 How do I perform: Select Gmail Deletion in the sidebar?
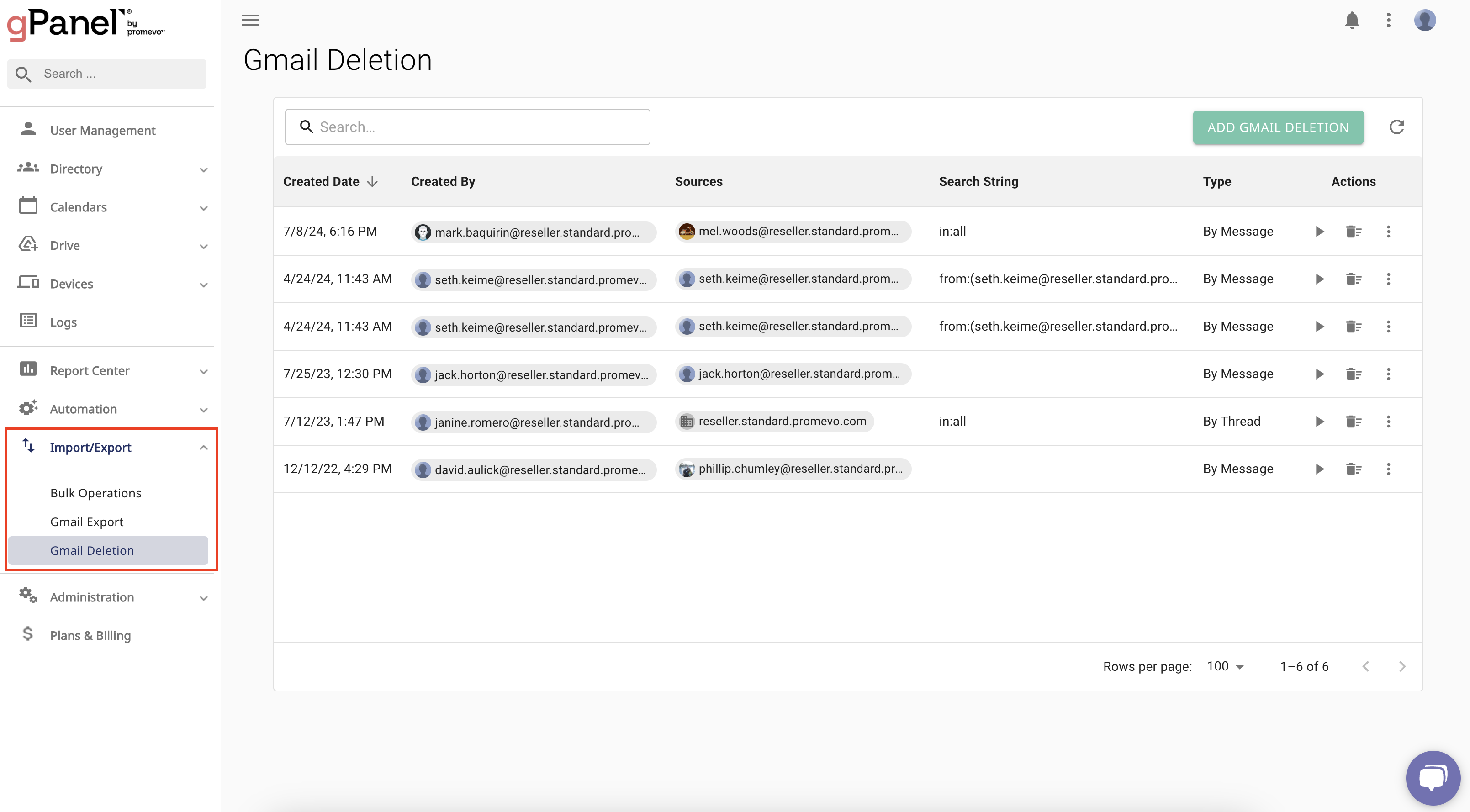pos(108,550)
